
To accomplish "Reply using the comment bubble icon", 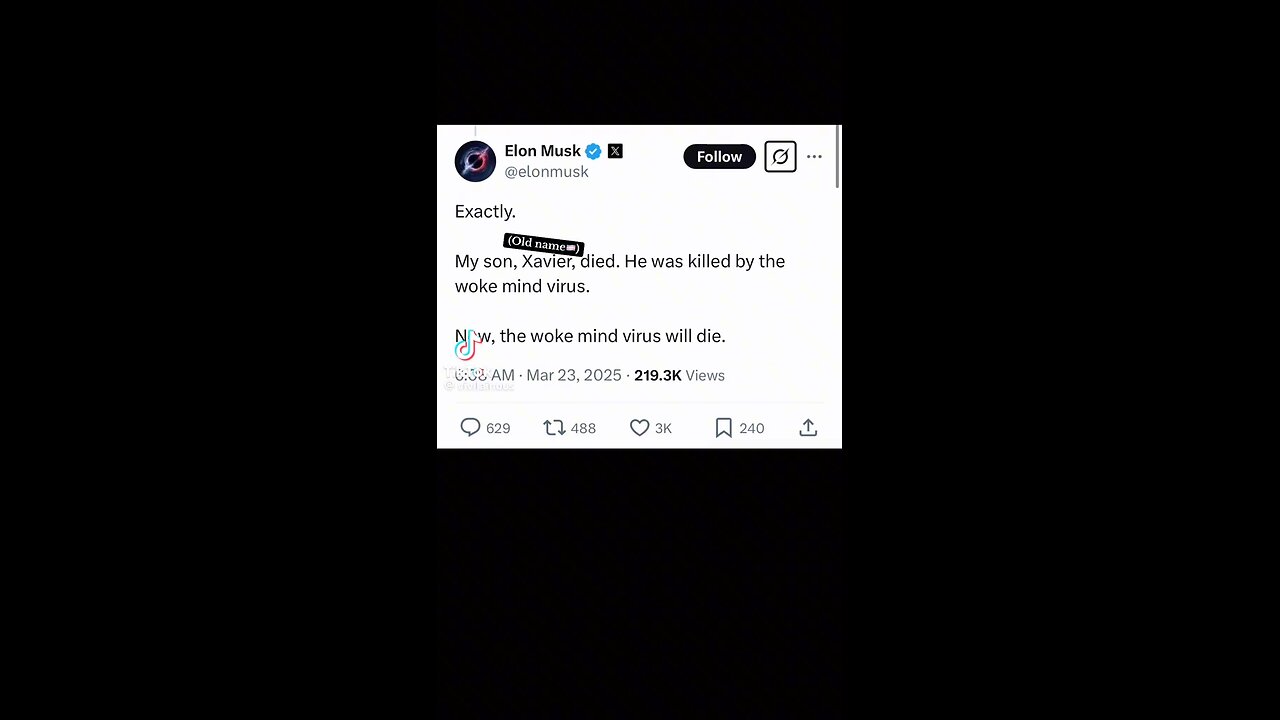I will tap(470, 428).
